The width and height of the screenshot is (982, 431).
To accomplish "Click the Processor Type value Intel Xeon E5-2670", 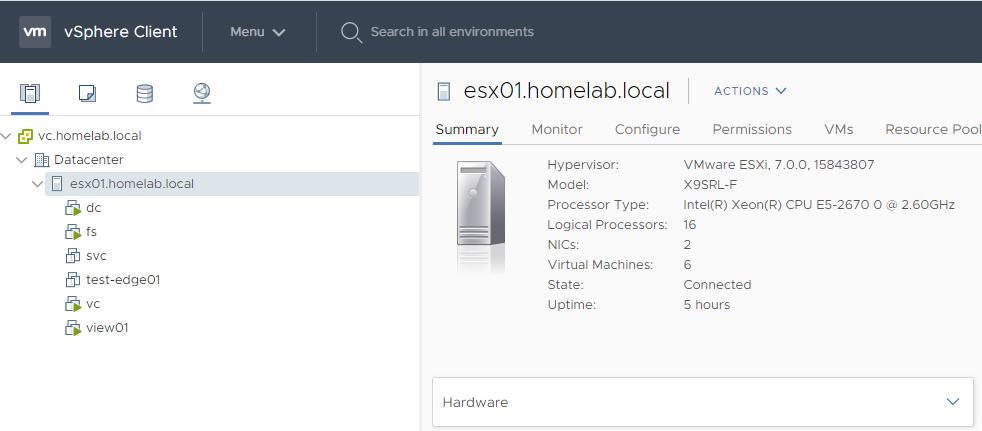I will [819, 205].
